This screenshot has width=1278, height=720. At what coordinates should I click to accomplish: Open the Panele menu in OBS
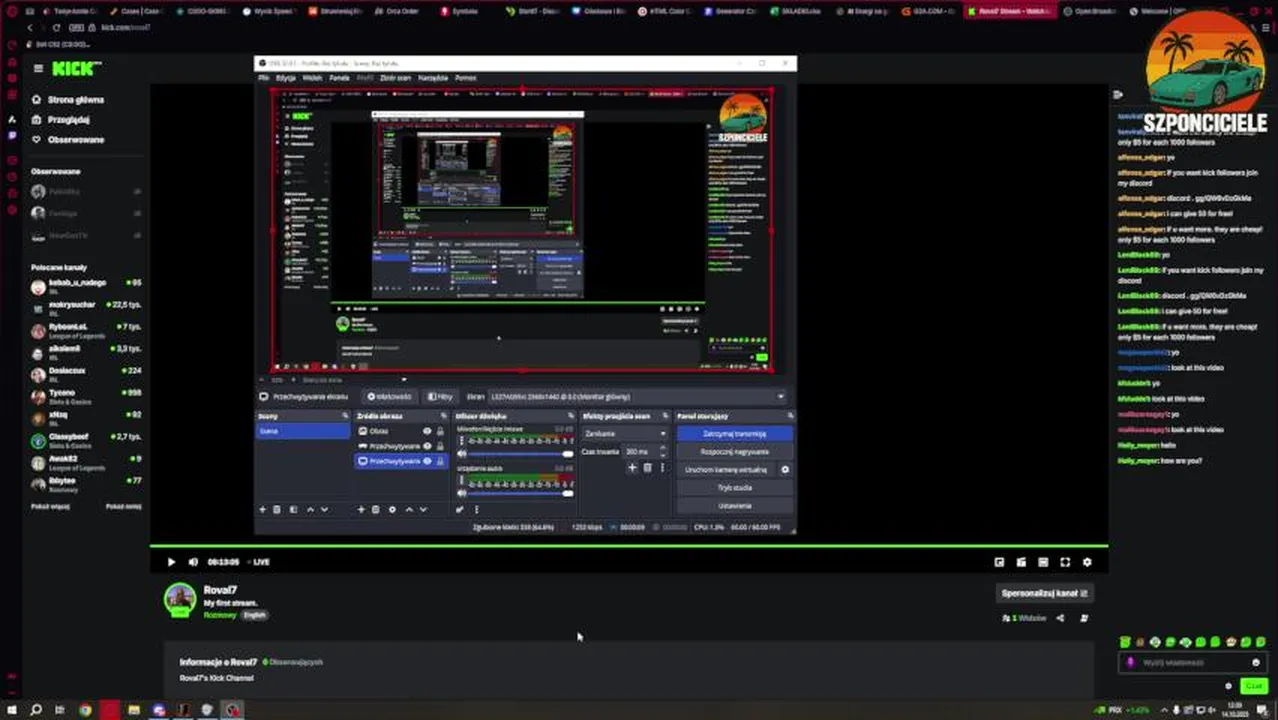coord(339,78)
